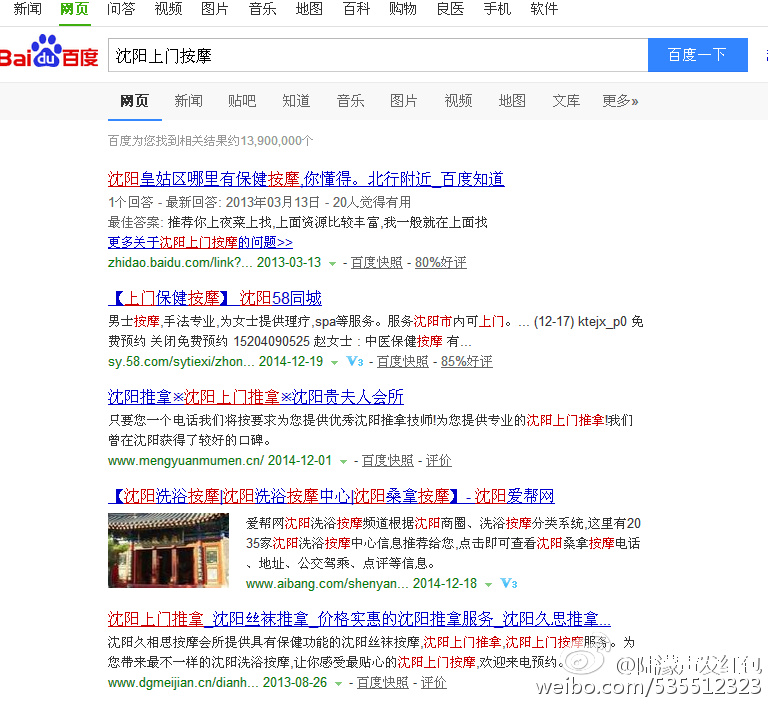This screenshot has height=704, width=768.
Task: Open the 爱帮网 result thumbnail image
Action: [168, 551]
